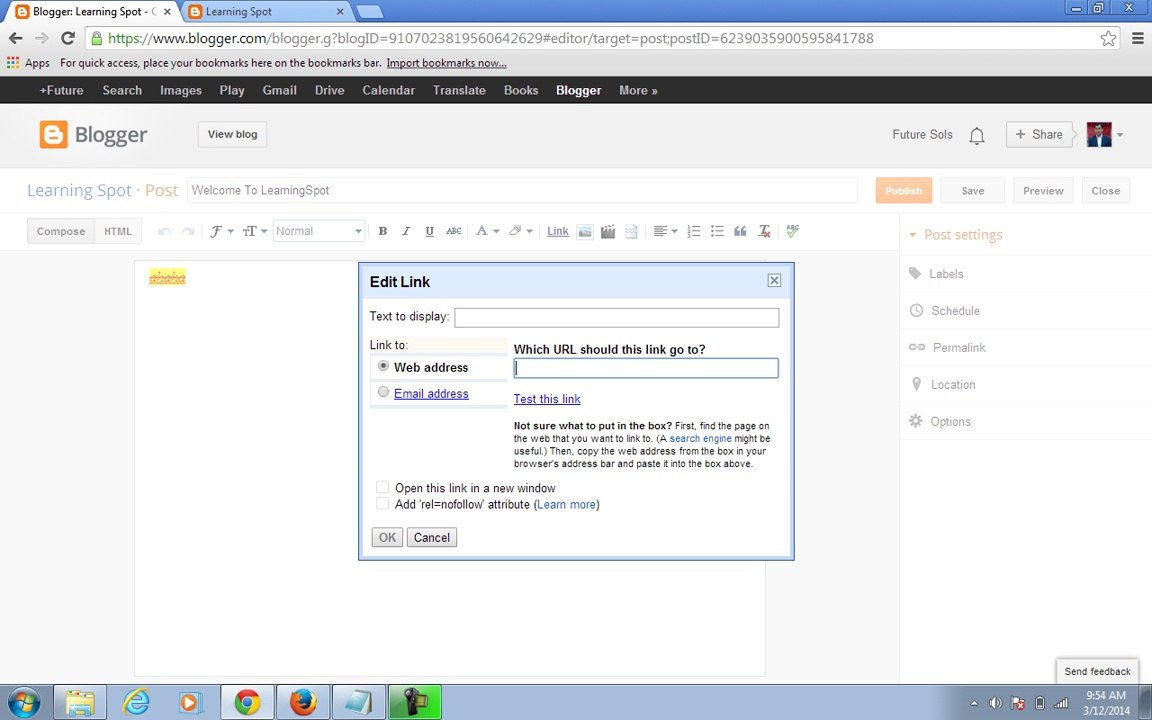Switch to the Learning Spot browser tab
Screen dimensions: 1152x720
tap(266, 12)
